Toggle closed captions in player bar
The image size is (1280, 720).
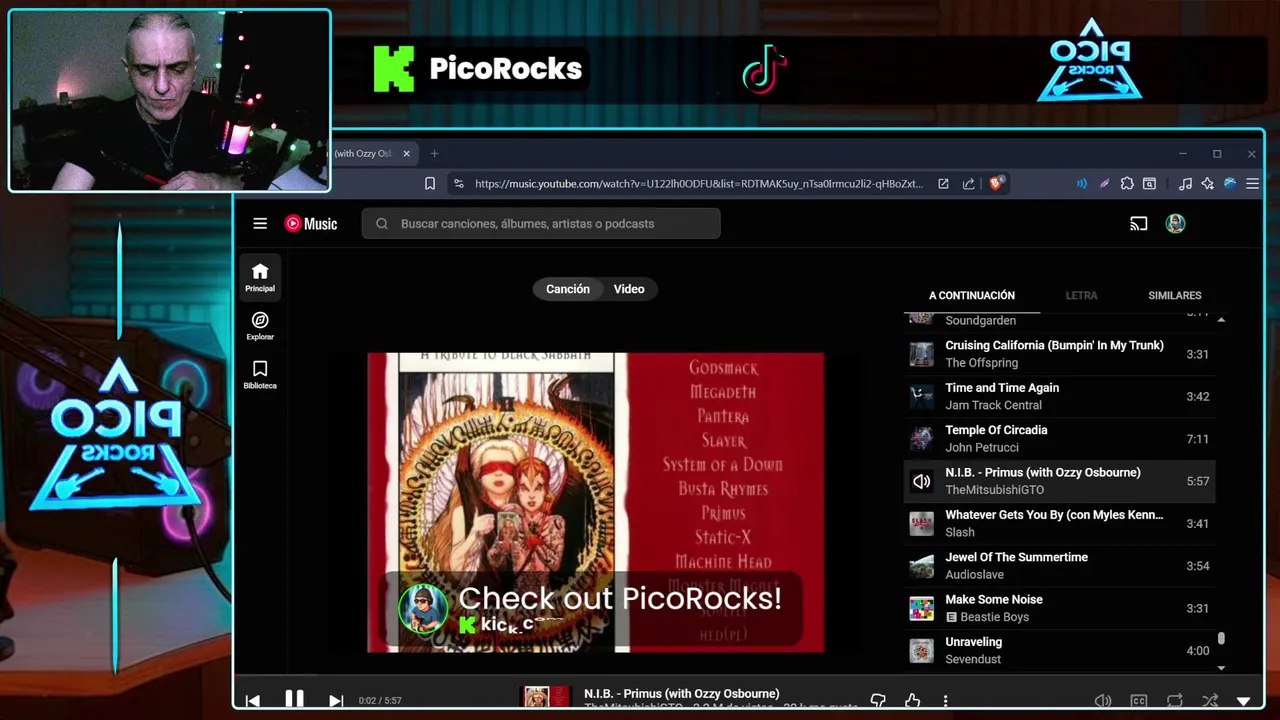(1139, 701)
